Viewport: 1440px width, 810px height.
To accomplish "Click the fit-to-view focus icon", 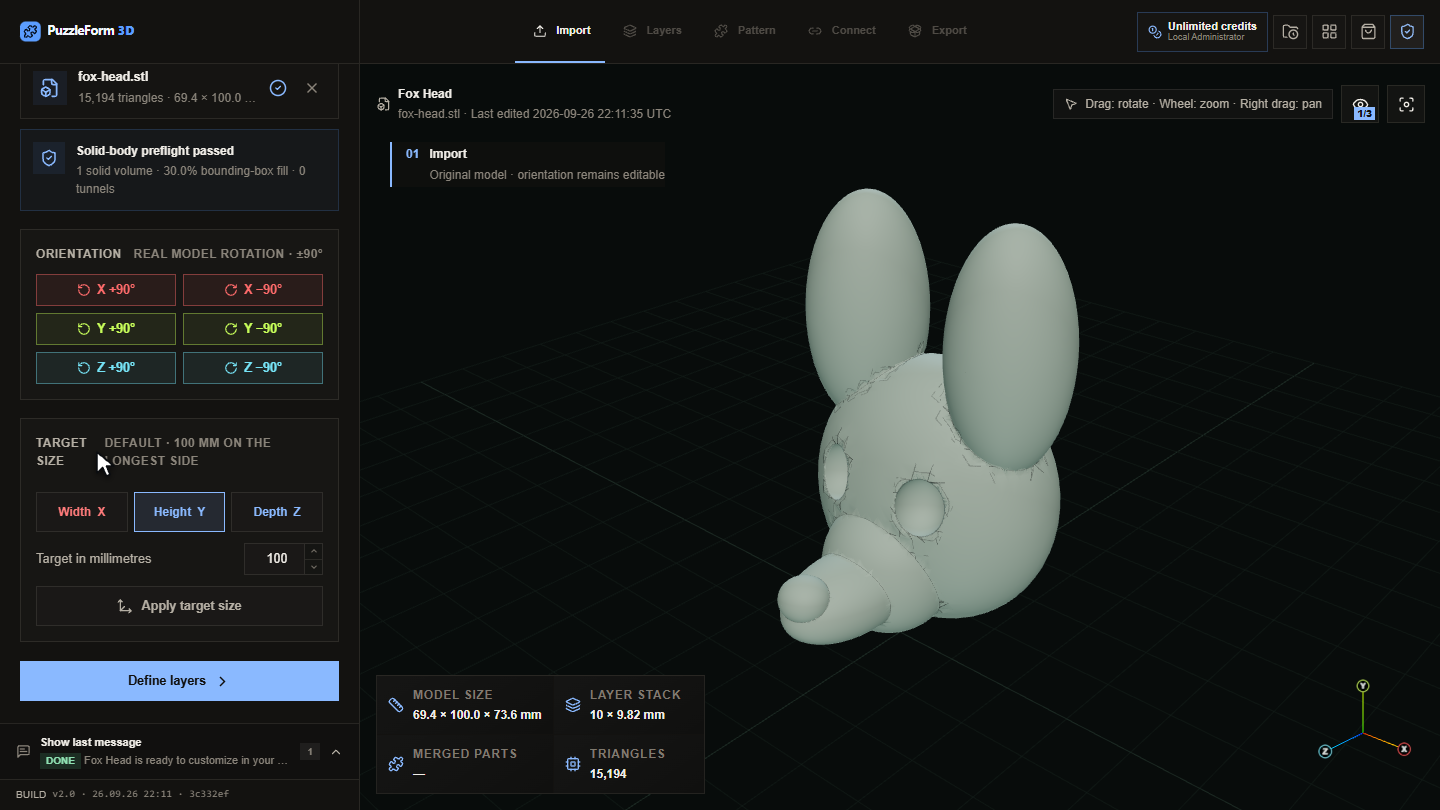I will coord(1406,104).
